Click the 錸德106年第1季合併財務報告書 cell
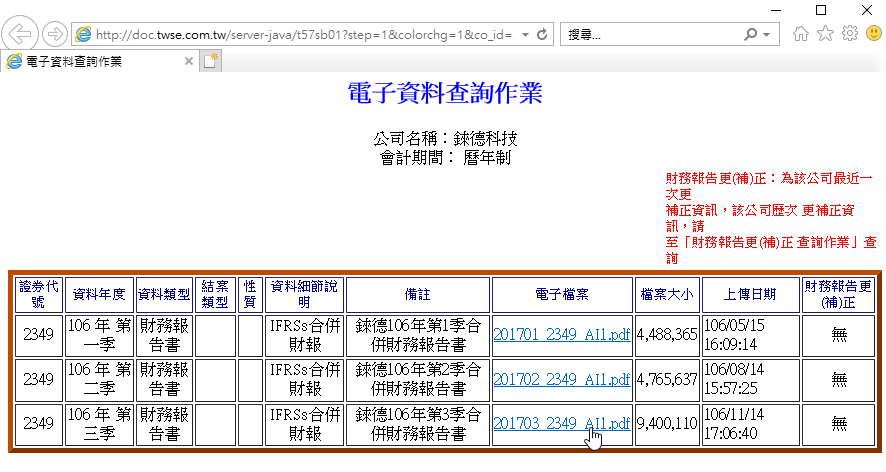The height and width of the screenshot is (472, 886). 418,335
